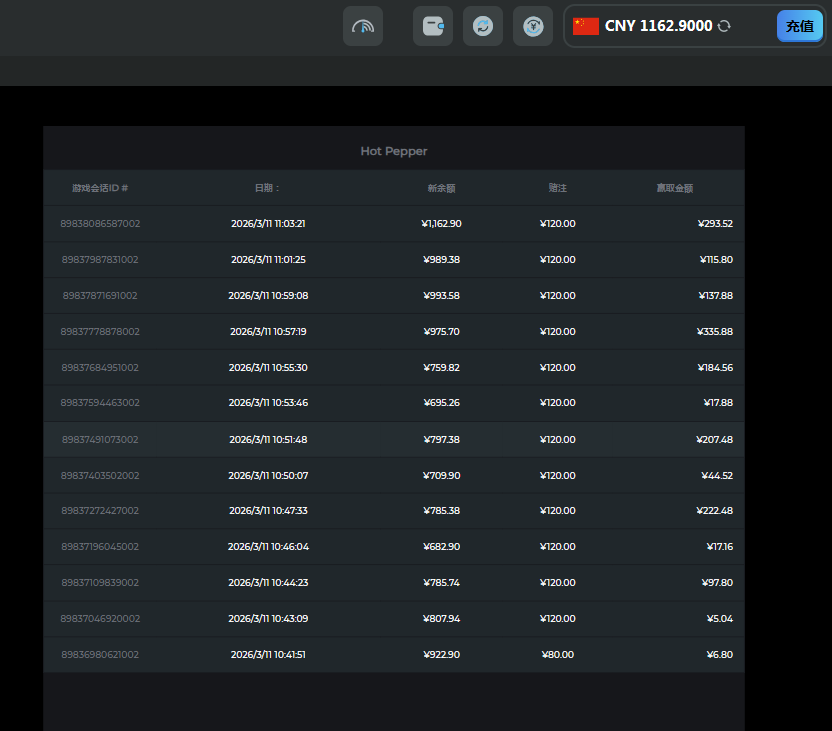Select session ID 89837491073002

(100, 440)
